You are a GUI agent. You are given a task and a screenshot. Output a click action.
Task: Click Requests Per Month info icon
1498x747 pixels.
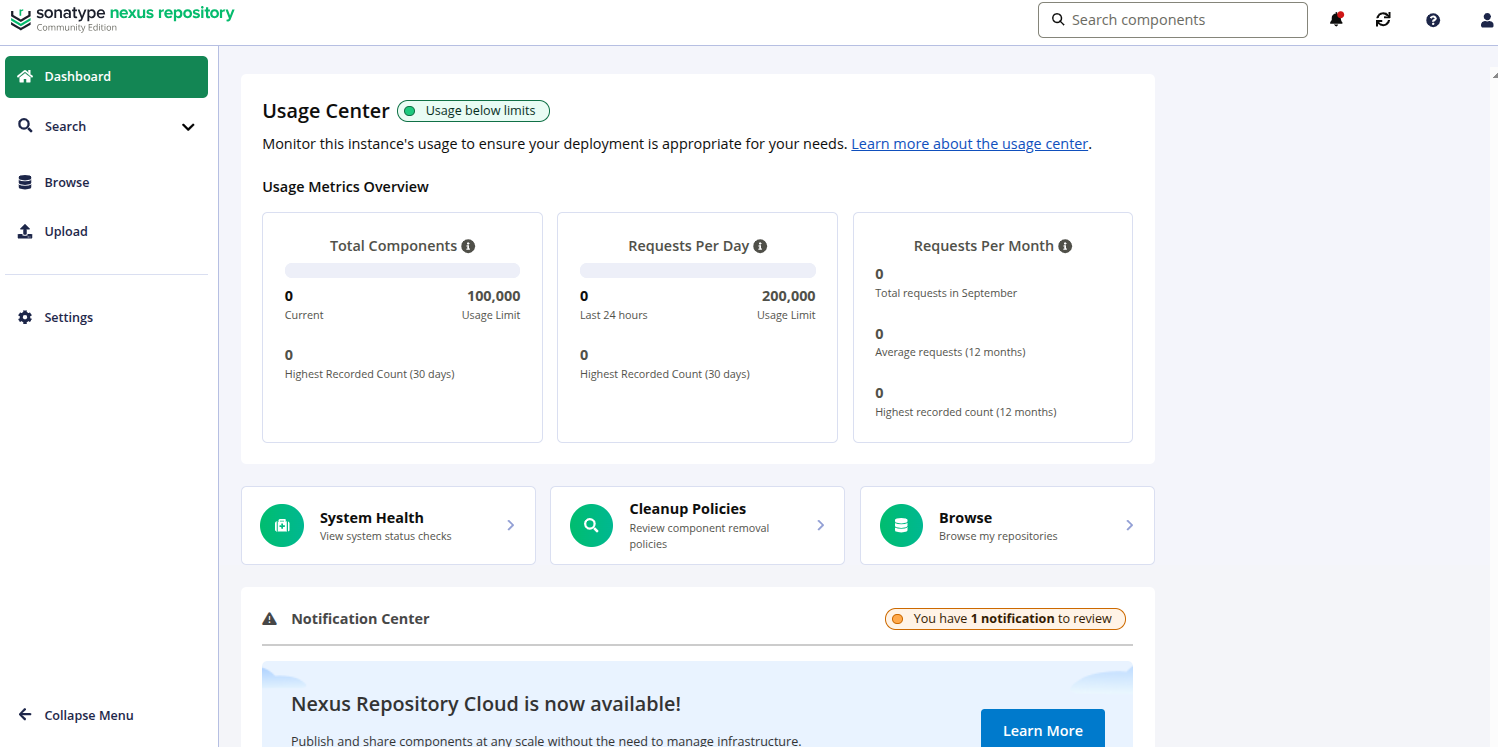[x=1065, y=246]
